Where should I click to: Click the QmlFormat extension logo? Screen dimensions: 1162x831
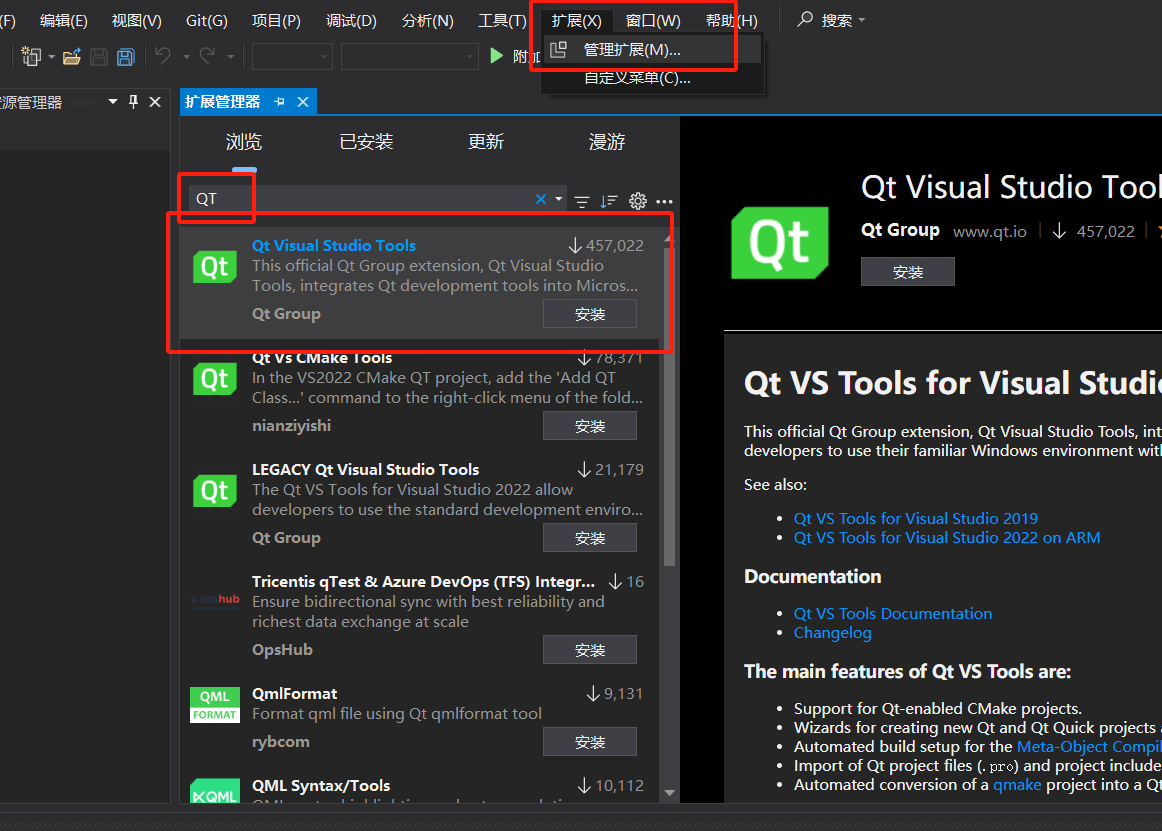coord(215,705)
